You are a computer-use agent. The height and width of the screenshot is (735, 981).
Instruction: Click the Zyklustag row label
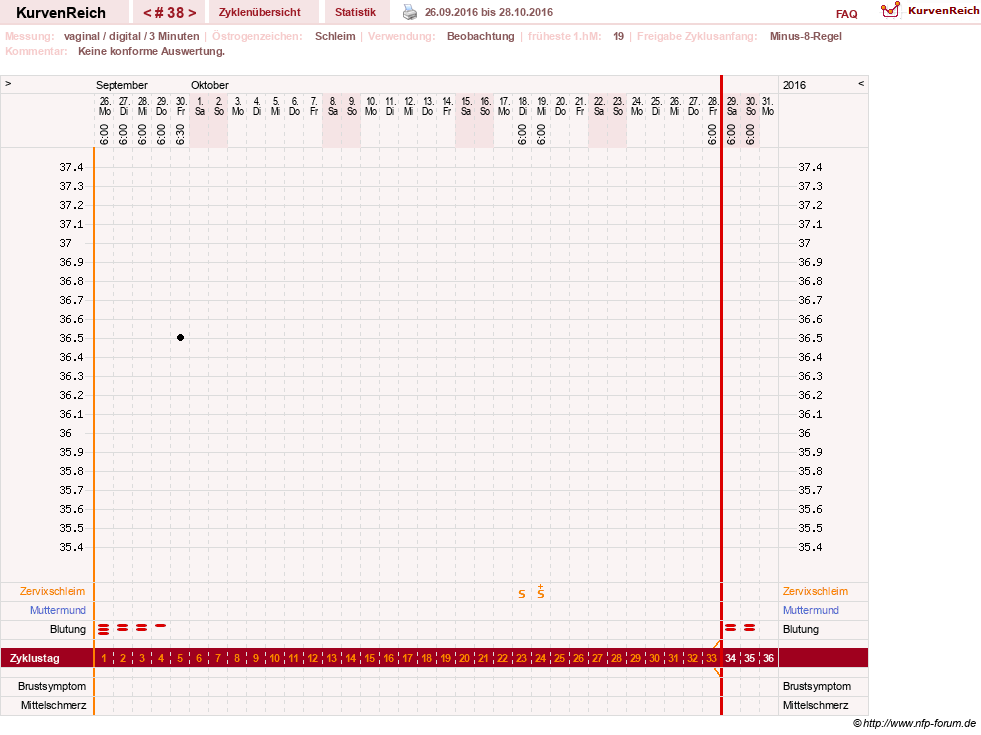point(34,658)
